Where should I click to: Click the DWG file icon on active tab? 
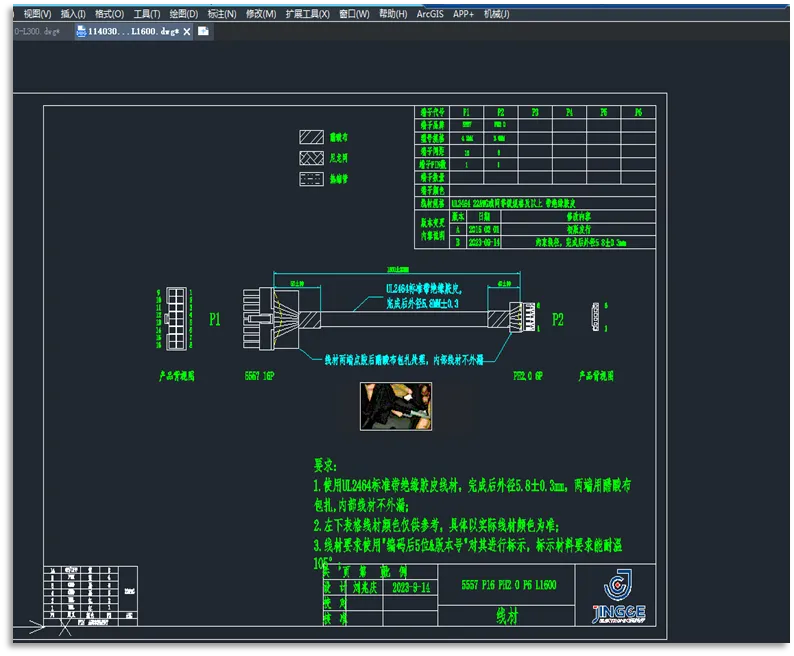(x=81, y=32)
